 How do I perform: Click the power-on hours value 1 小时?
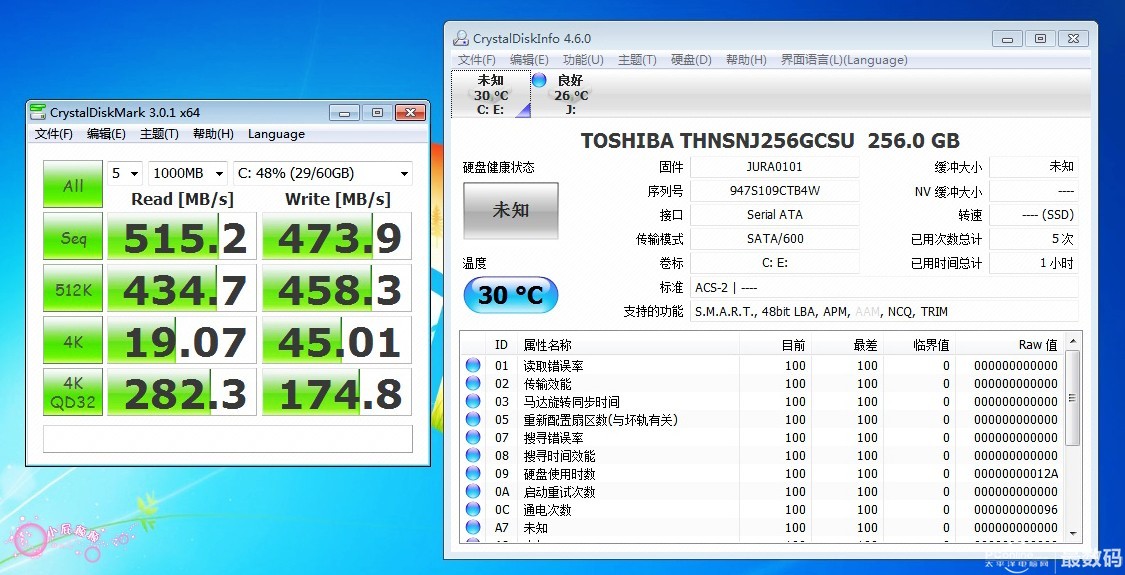tap(1034, 263)
